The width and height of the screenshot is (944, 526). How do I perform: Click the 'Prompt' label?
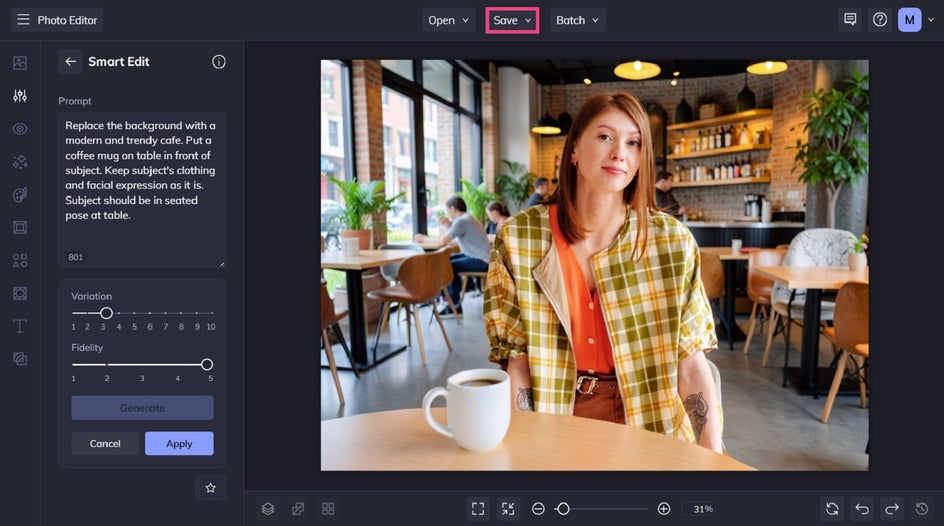pyautogui.click(x=75, y=101)
